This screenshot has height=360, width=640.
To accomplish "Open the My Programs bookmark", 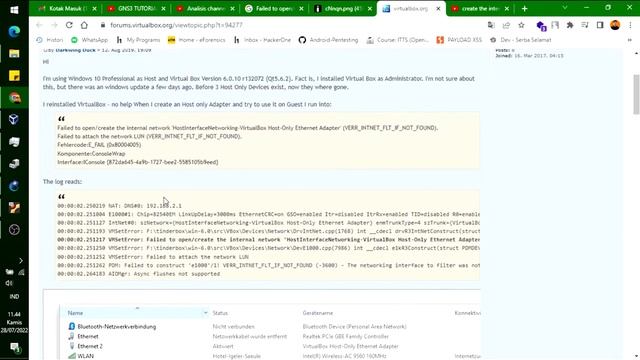I will pyautogui.click(x=138, y=40).
